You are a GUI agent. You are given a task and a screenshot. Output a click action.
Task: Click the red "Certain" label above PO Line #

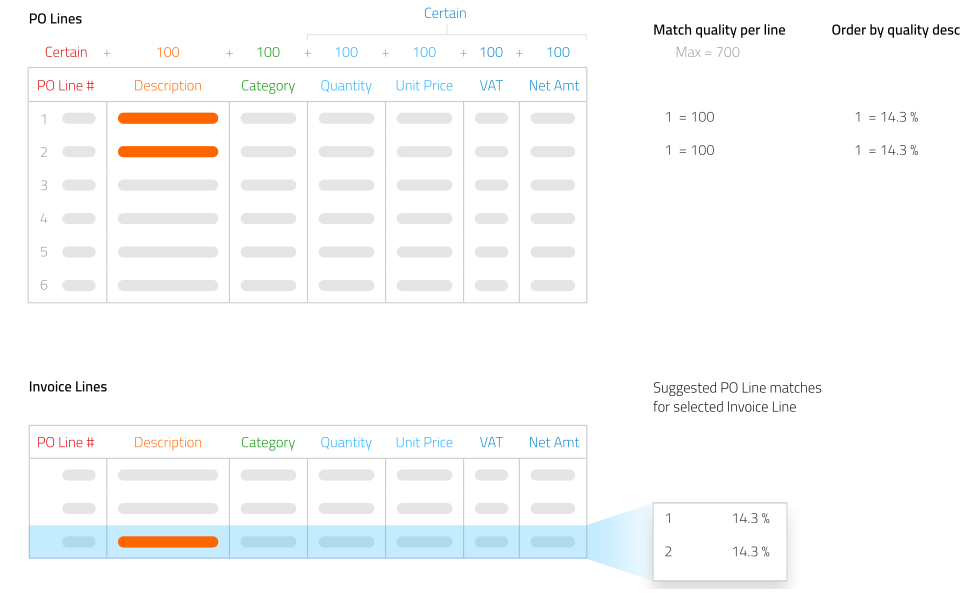pos(66,52)
